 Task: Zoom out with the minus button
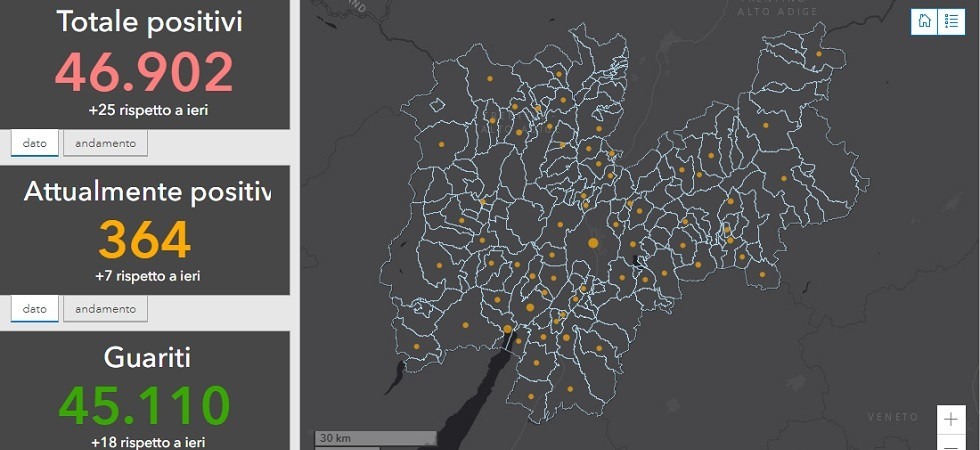951,443
